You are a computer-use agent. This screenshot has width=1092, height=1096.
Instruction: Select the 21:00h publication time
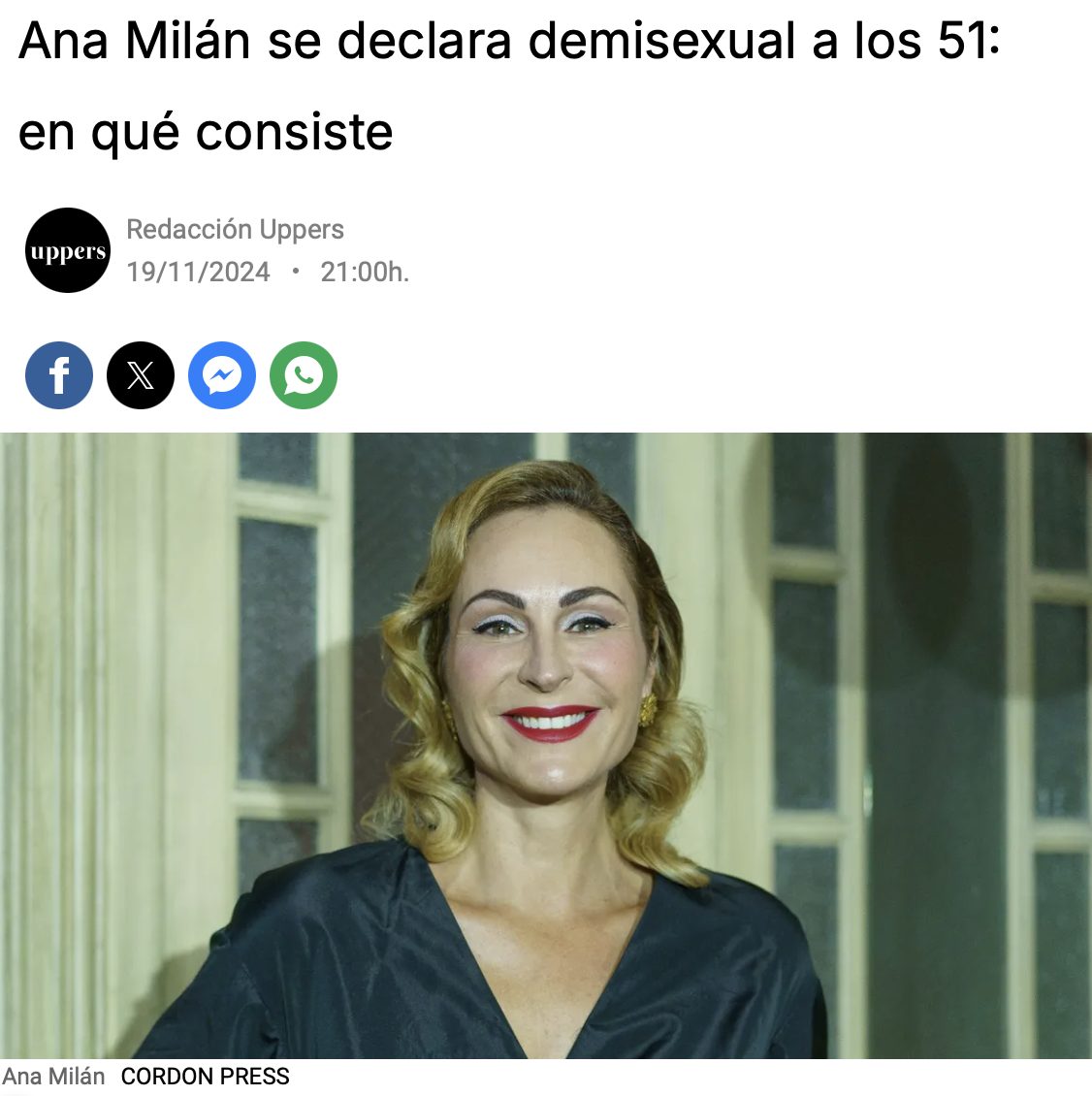click(x=365, y=272)
